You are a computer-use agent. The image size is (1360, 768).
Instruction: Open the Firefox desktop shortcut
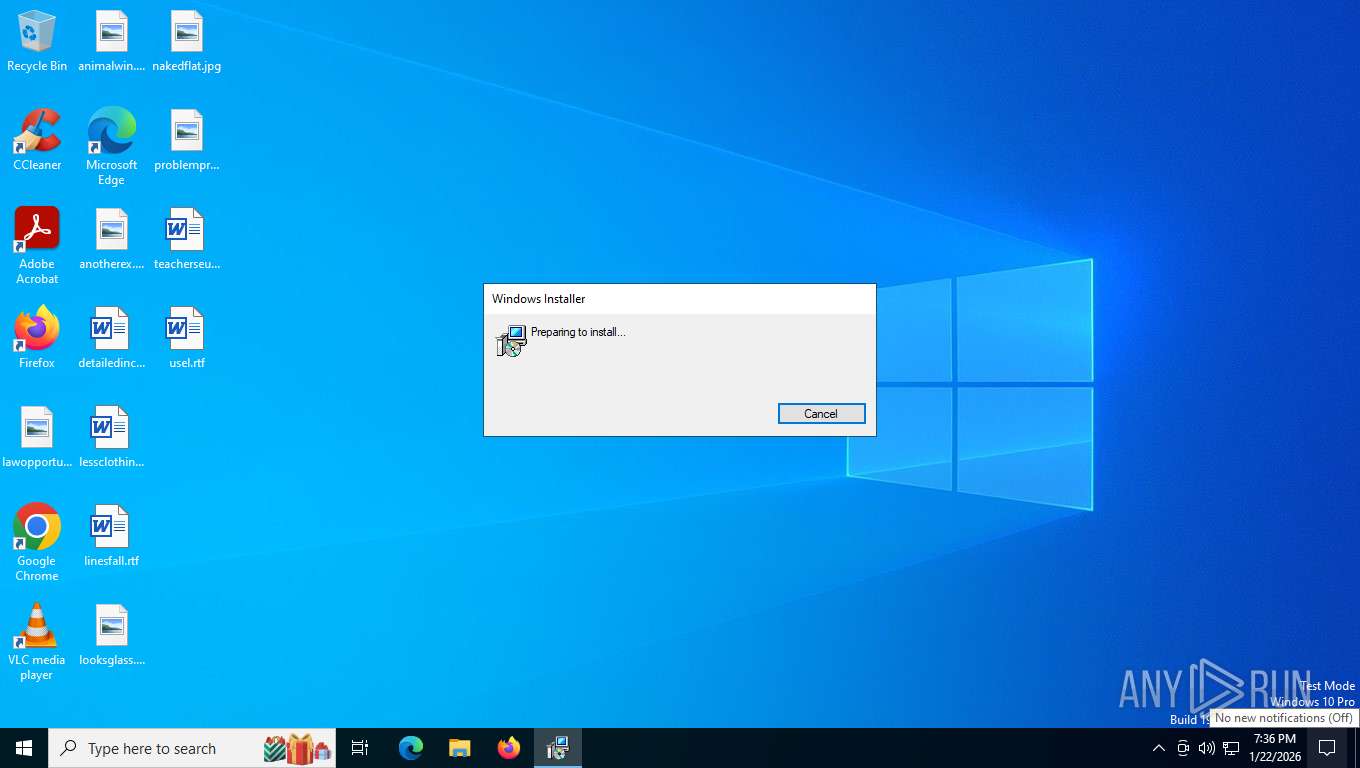(x=37, y=338)
